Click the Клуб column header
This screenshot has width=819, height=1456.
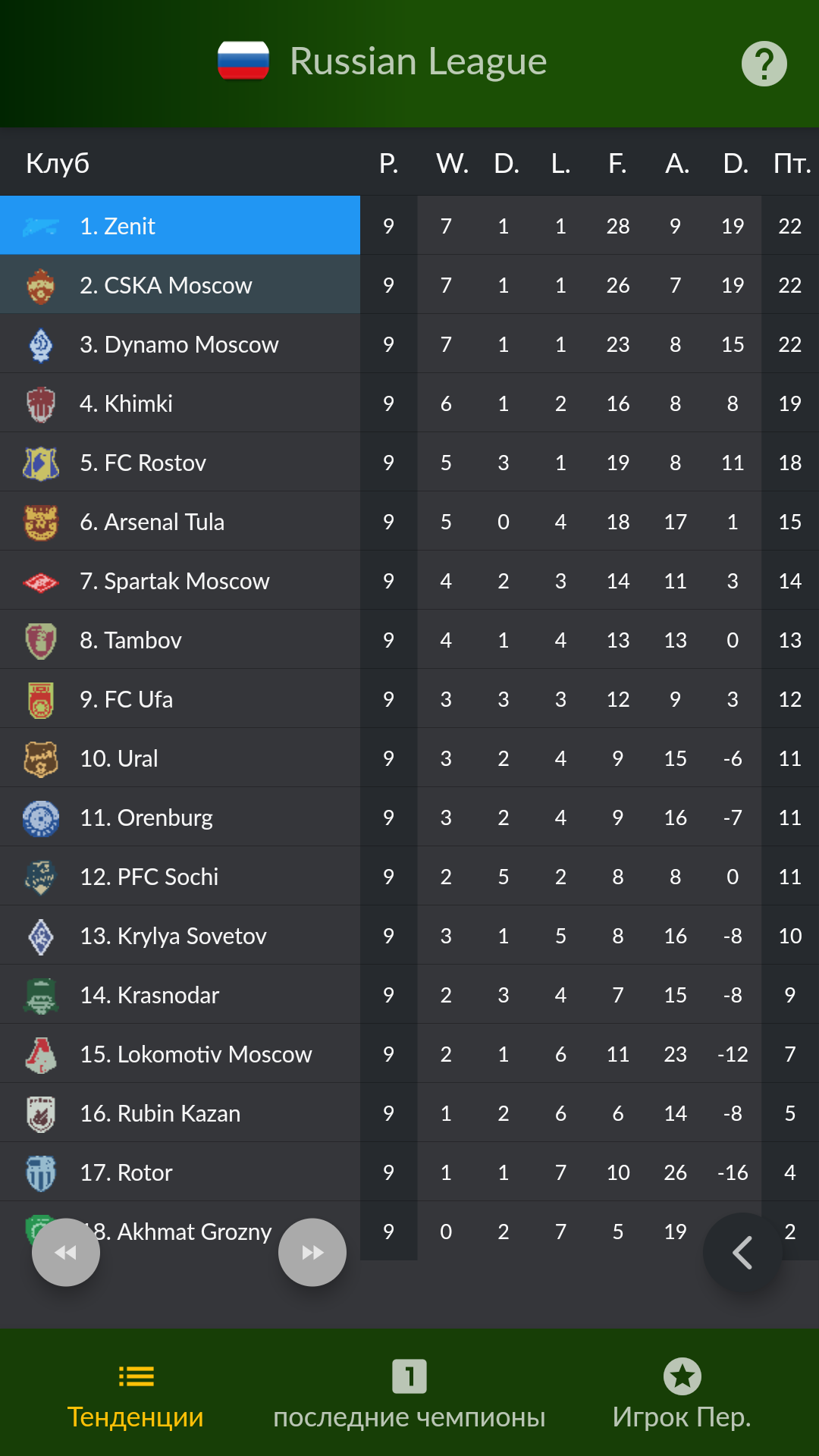click(58, 163)
